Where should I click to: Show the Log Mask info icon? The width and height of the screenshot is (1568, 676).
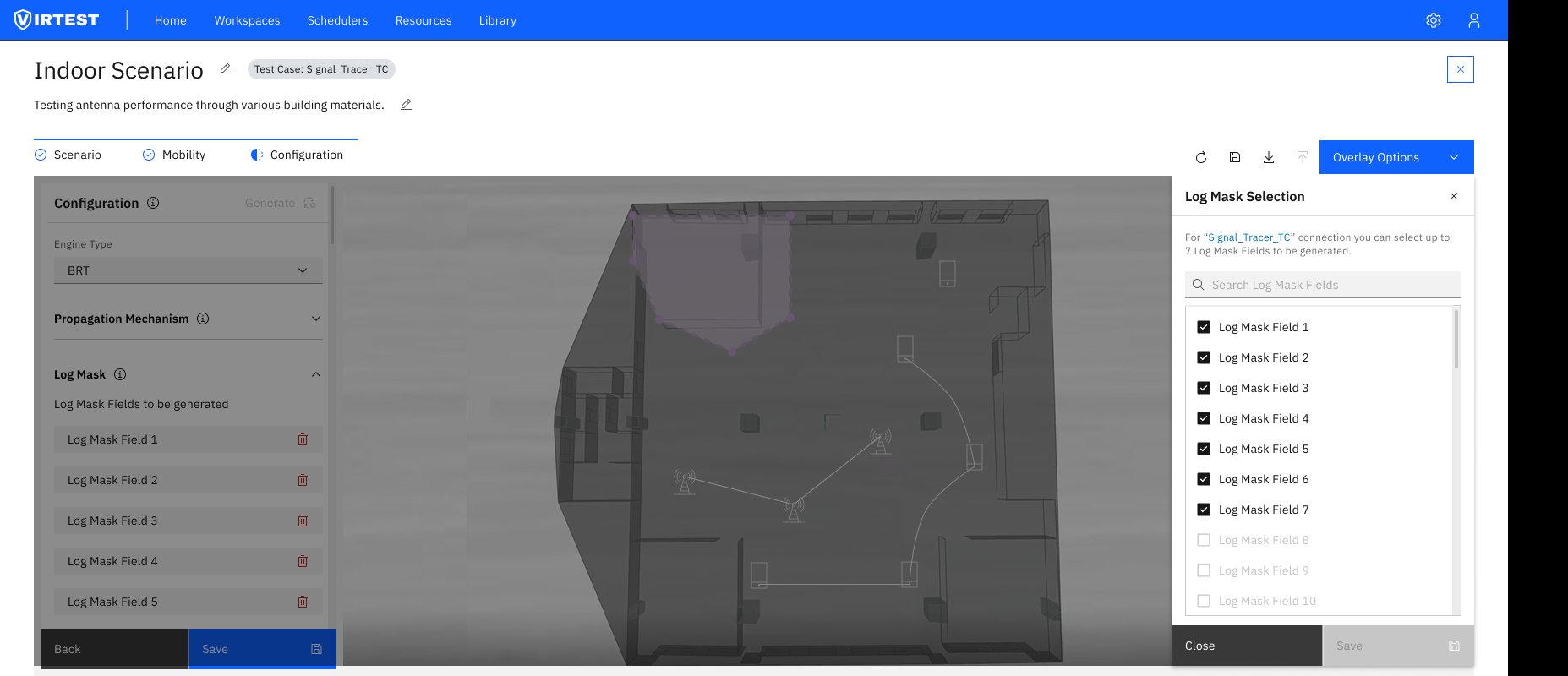click(x=120, y=374)
